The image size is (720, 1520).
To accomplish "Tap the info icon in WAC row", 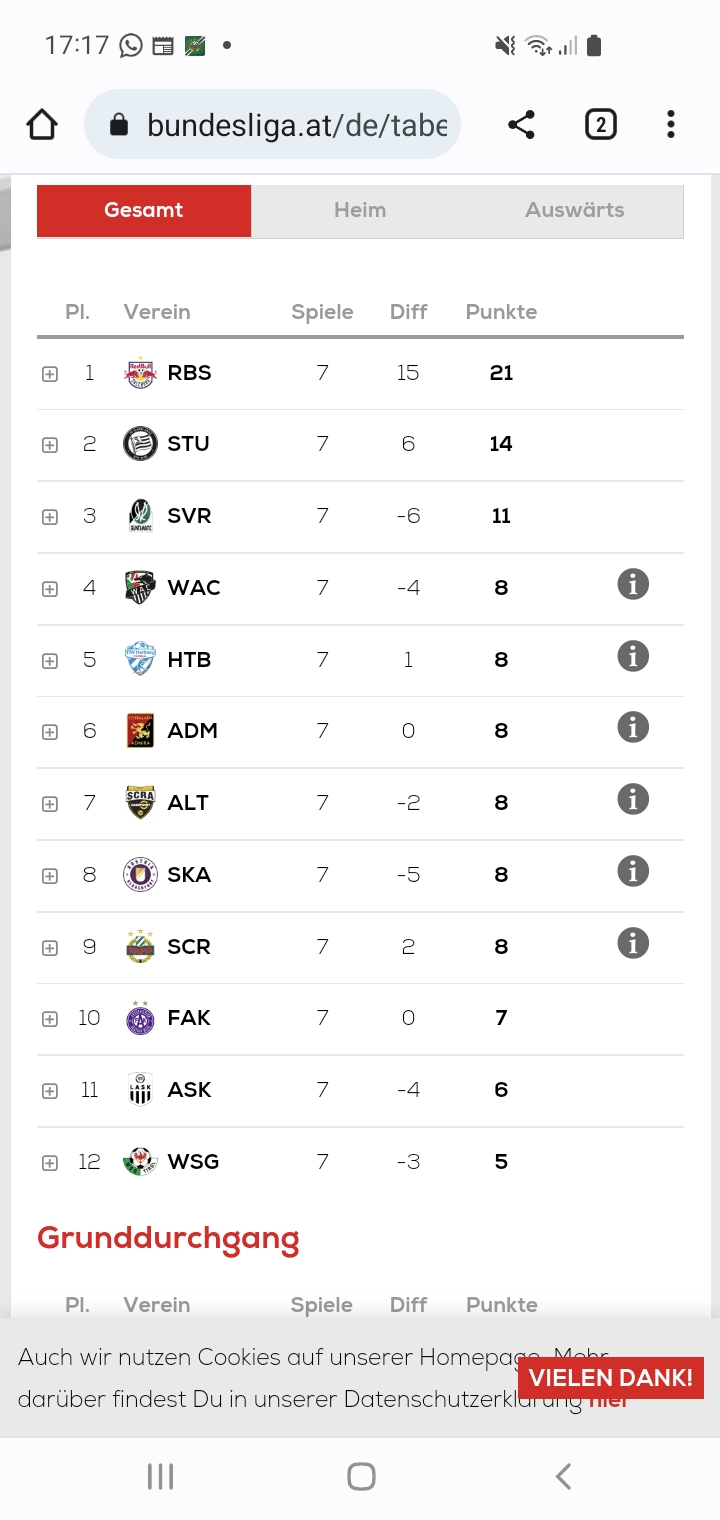I will coord(632,585).
